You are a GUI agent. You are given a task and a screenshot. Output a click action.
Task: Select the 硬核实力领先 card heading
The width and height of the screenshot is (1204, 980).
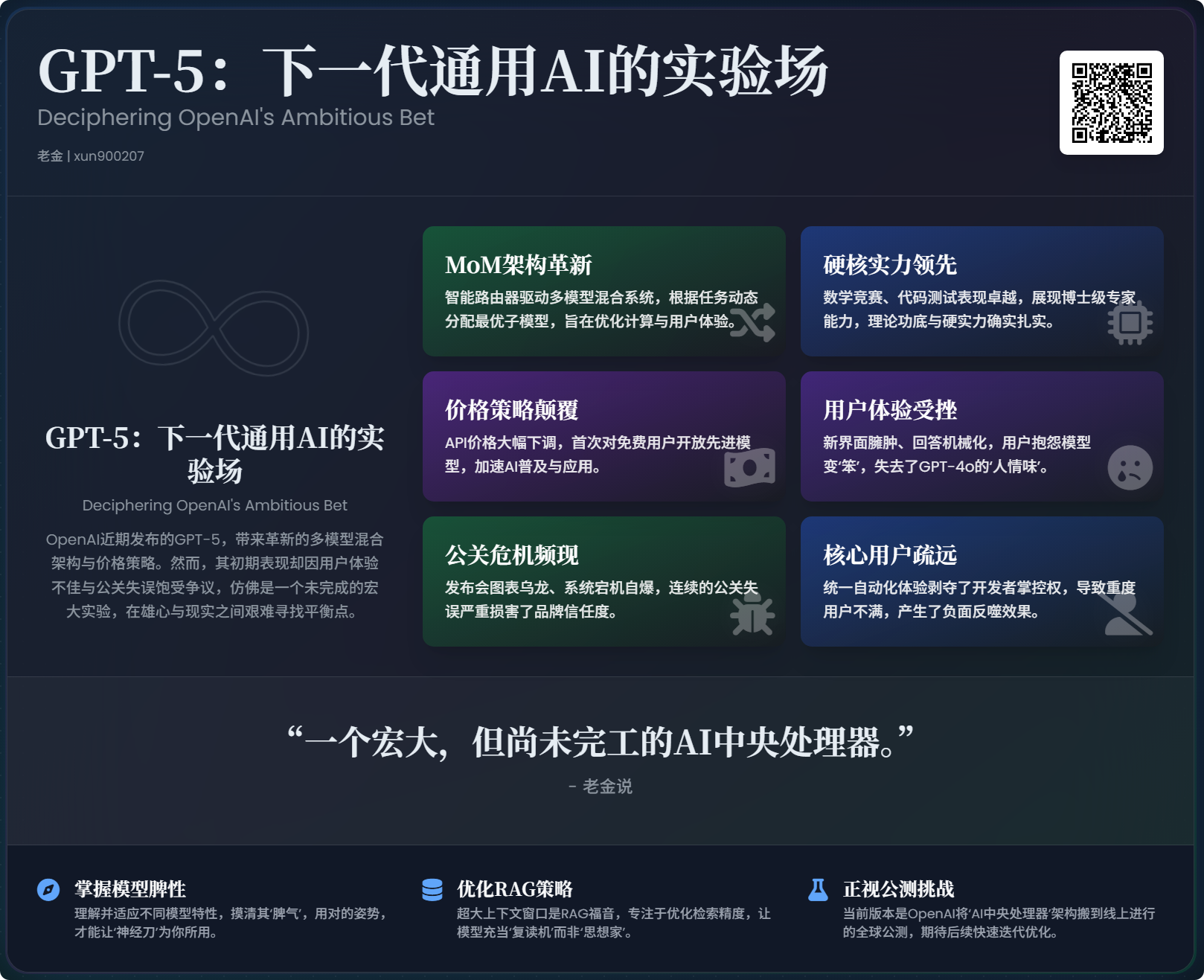pyautogui.click(x=889, y=265)
